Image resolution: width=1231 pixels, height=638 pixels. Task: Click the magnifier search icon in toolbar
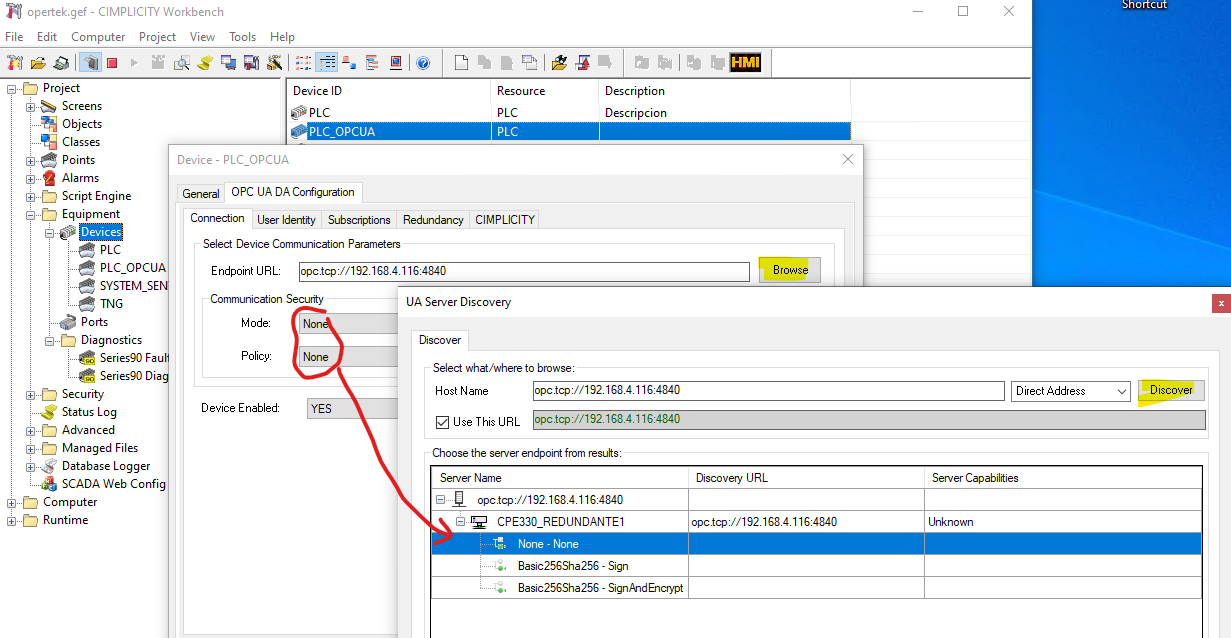182,62
